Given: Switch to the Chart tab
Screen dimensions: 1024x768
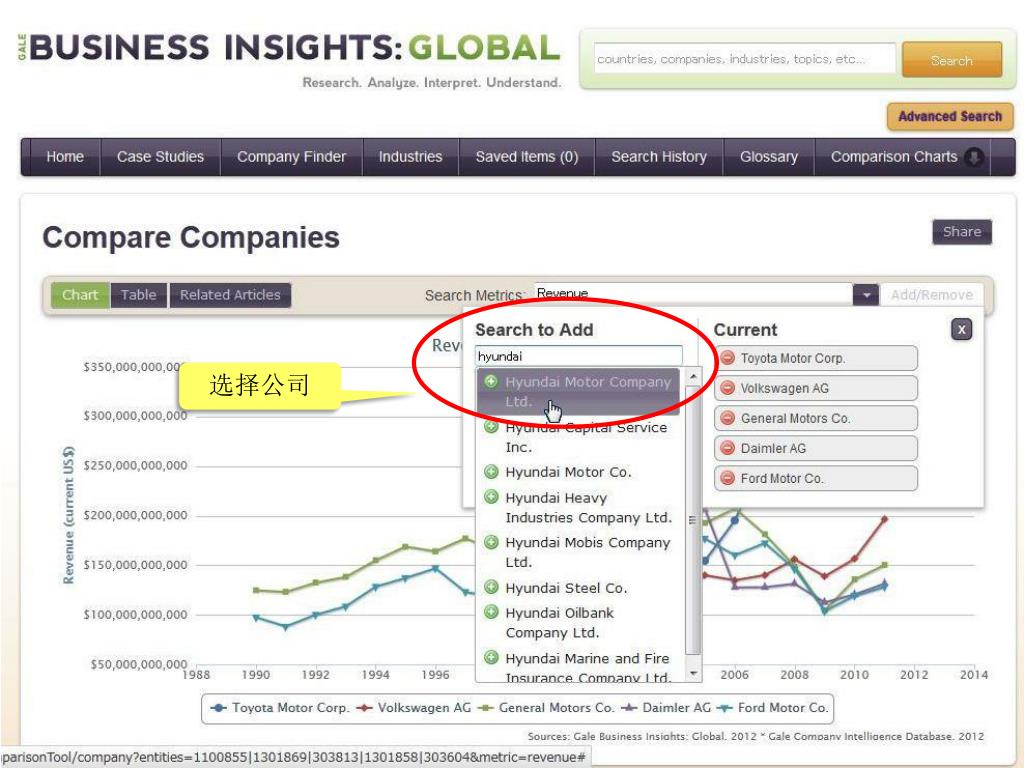Looking at the screenshot, I should point(80,295).
